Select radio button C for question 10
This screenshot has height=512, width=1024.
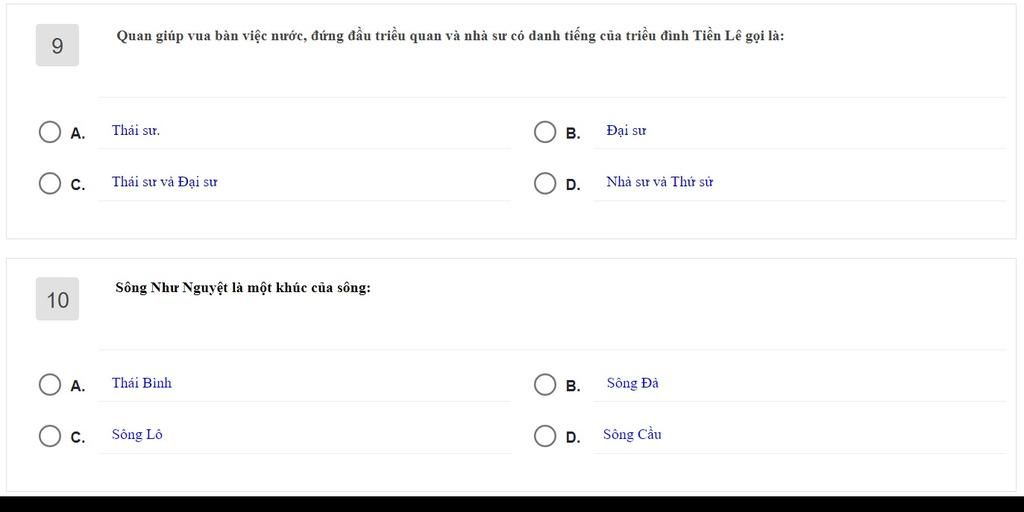click(x=50, y=436)
